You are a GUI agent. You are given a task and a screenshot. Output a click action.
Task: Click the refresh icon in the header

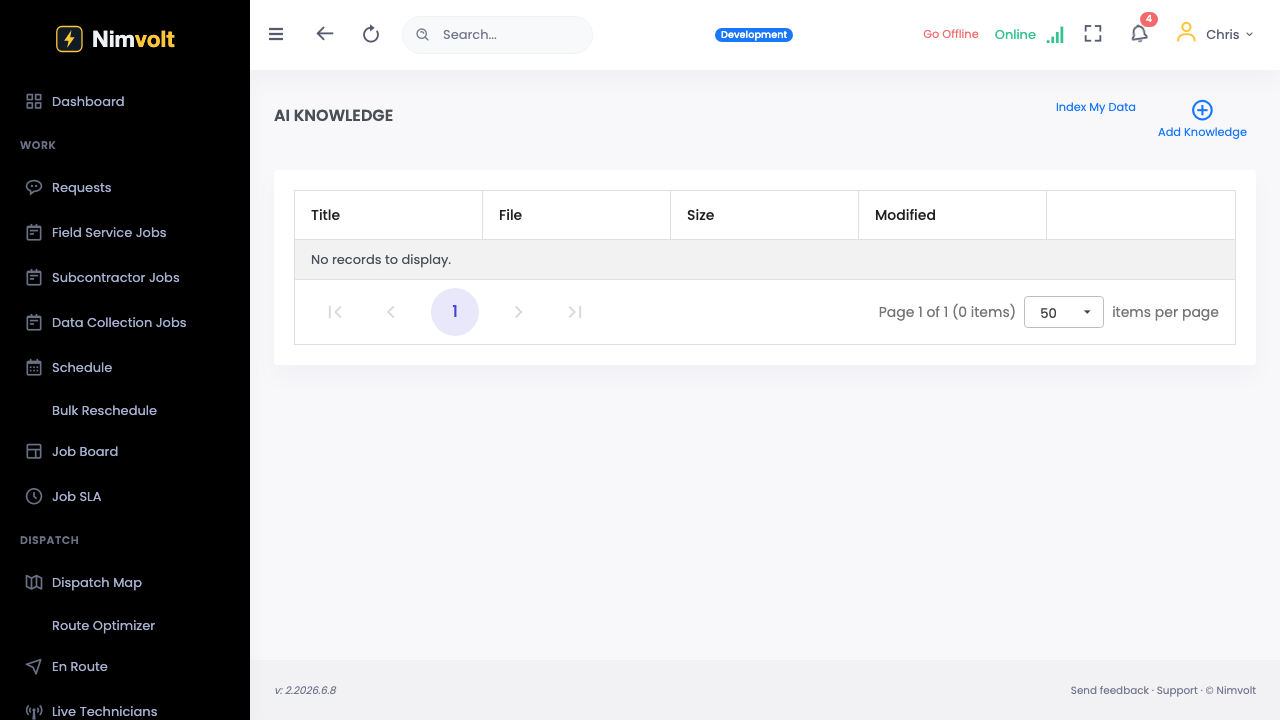point(371,34)
